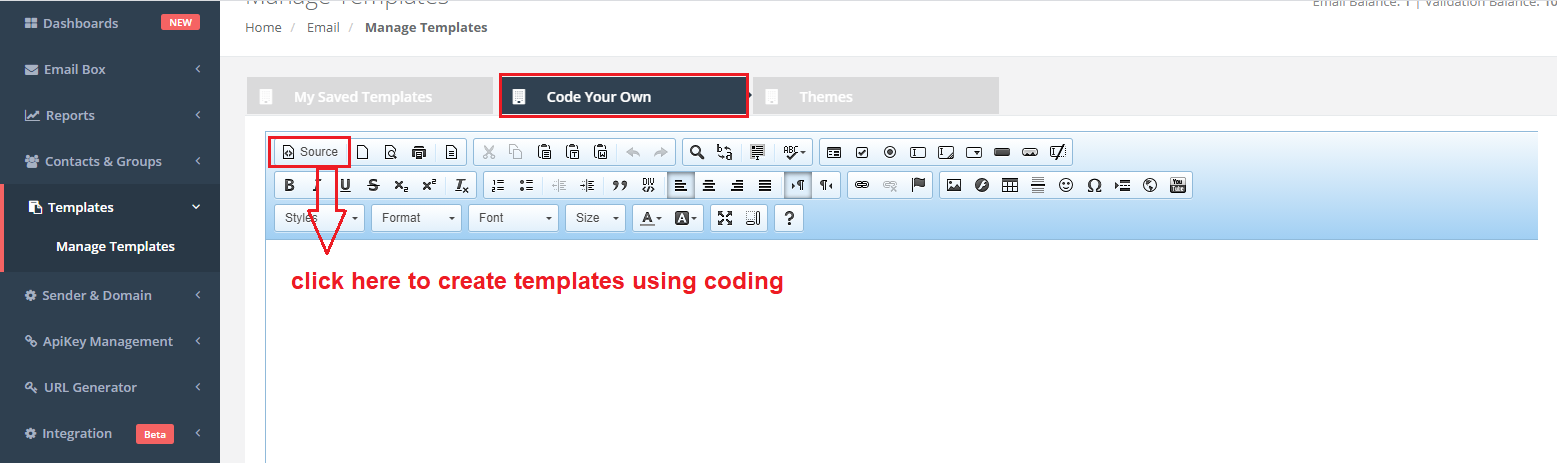Pick a text color
This screenshot has width=1557, height=463.
(652, 218)
